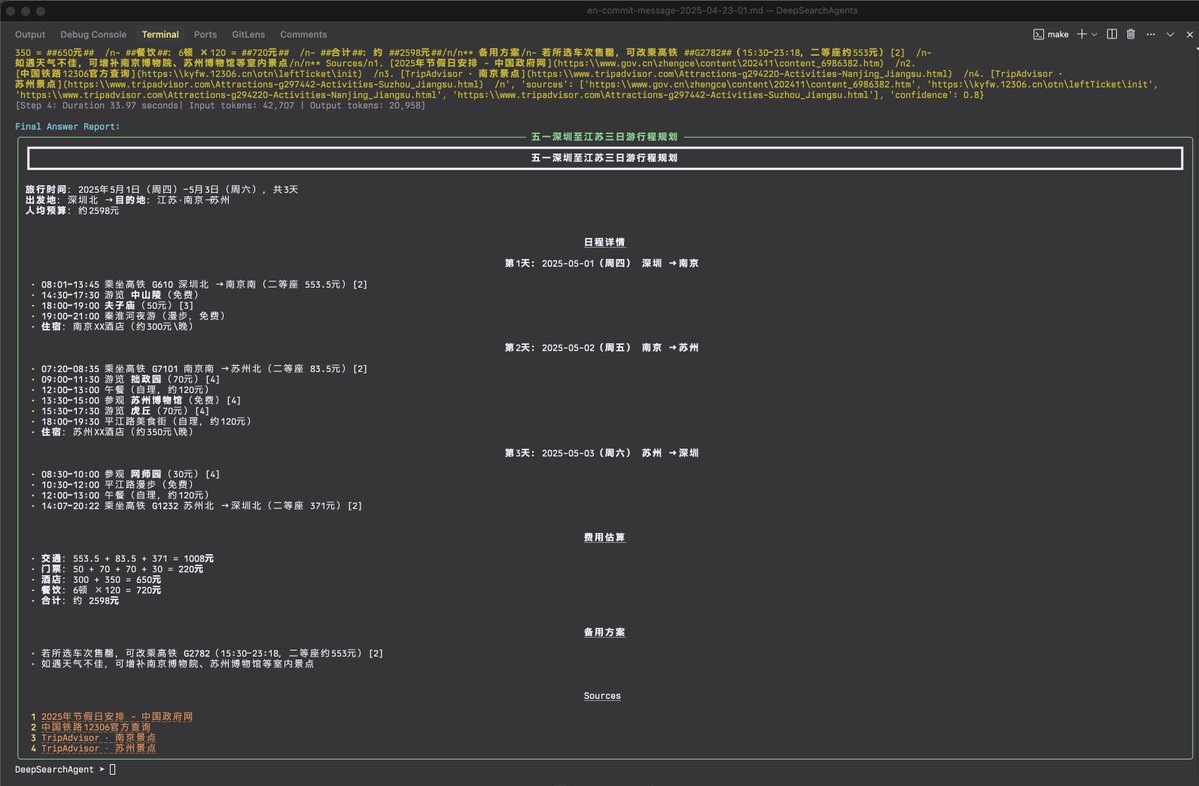
Task: Expand the terminal launch profile dropdown arrow
Action: coord(1094,34)
